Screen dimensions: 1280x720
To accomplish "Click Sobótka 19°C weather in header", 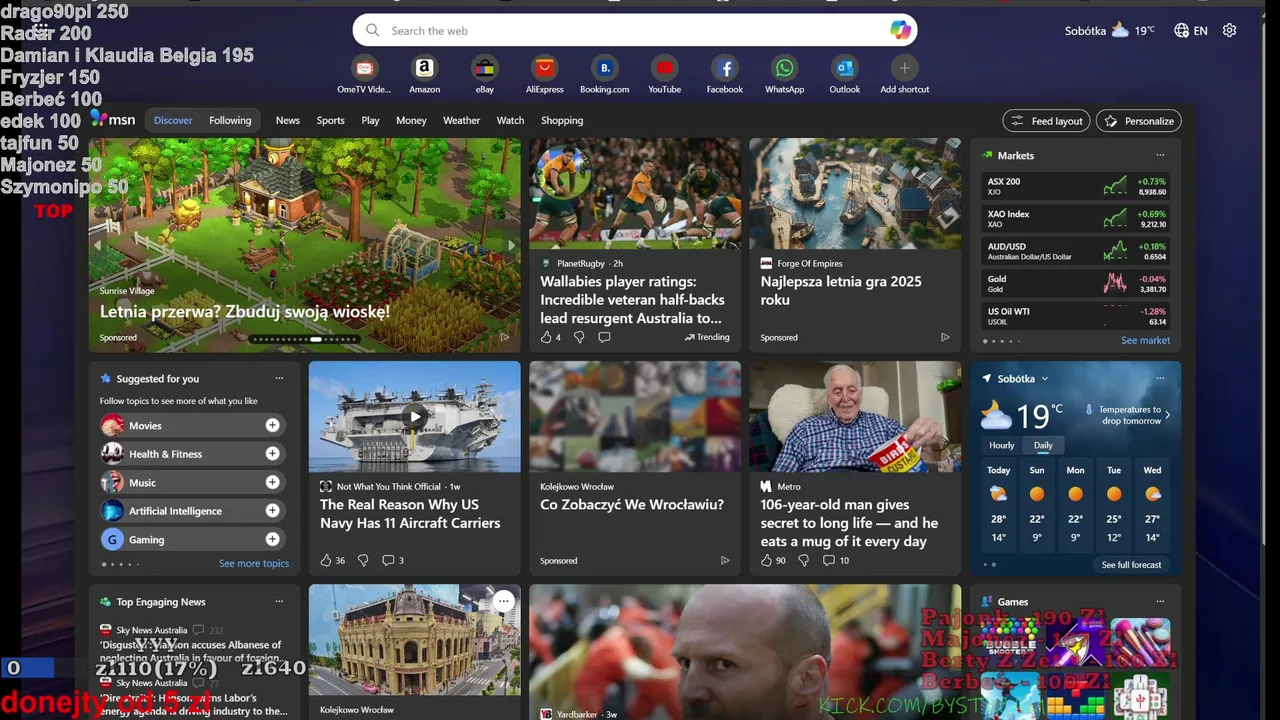I will click(1110, 30).
